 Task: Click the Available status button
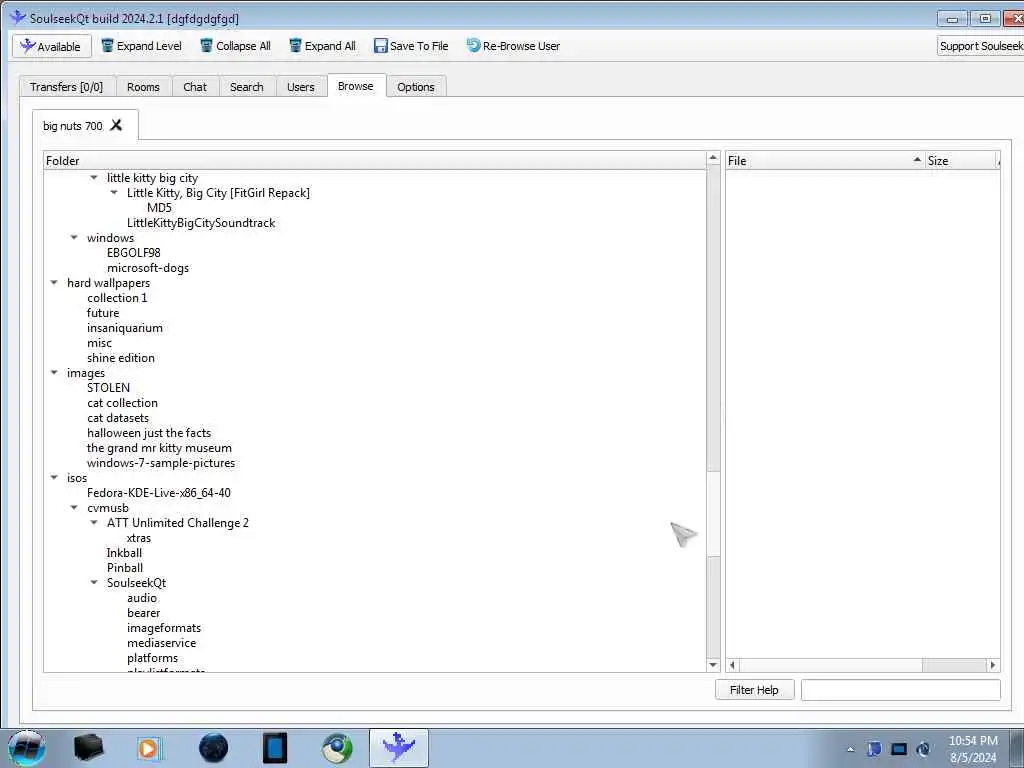coord(52,46)
